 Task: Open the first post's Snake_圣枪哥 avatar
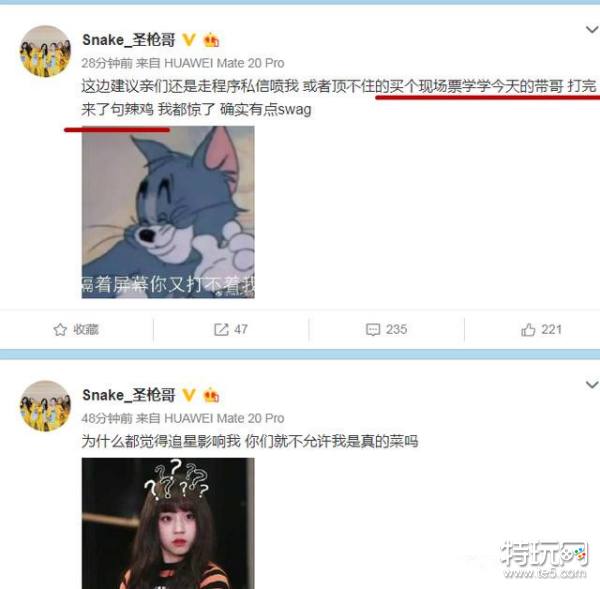point(46,51)
